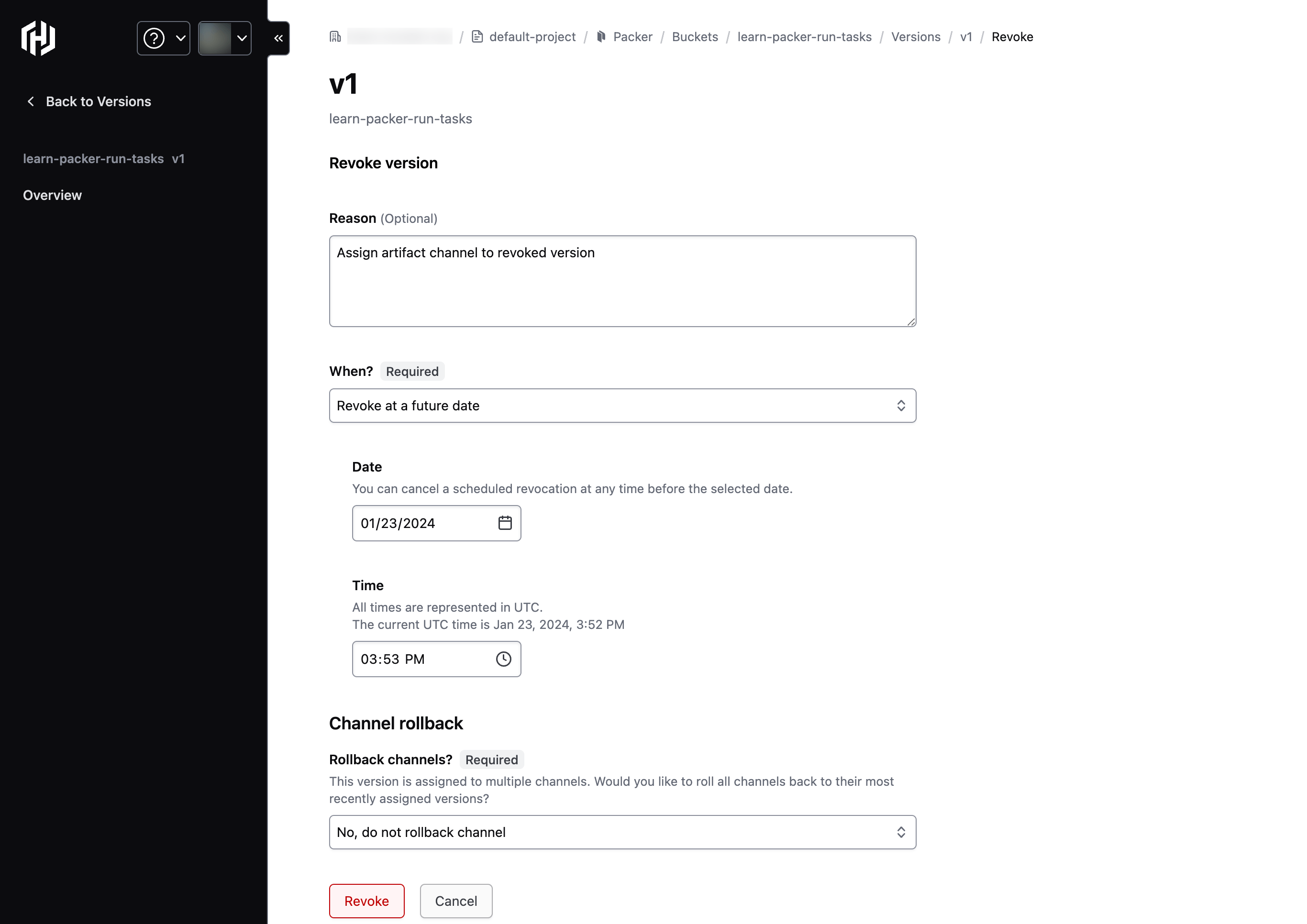Click the learn-packer-run-tasks v1 sidebar item
This screenshot has height=924, width=1307.
pyautogui.click(x=104, y=158)
